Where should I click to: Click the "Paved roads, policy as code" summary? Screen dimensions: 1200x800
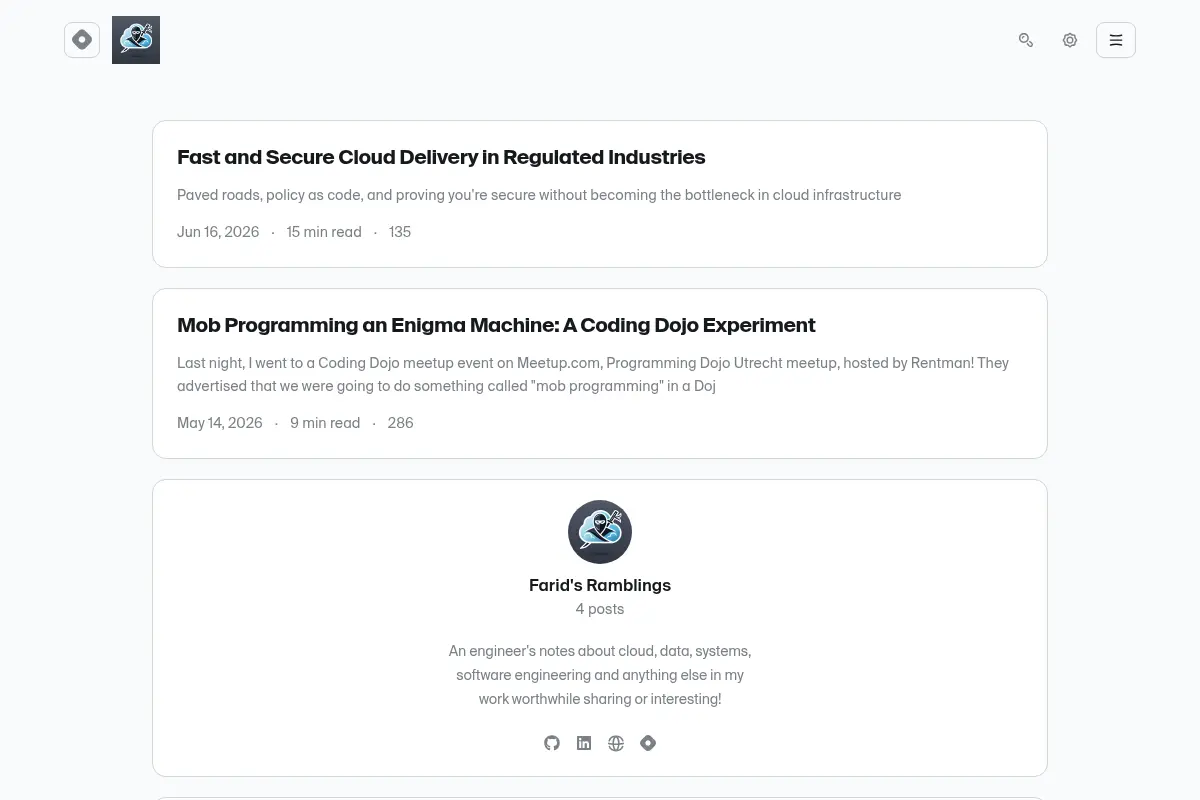(539, 195)
